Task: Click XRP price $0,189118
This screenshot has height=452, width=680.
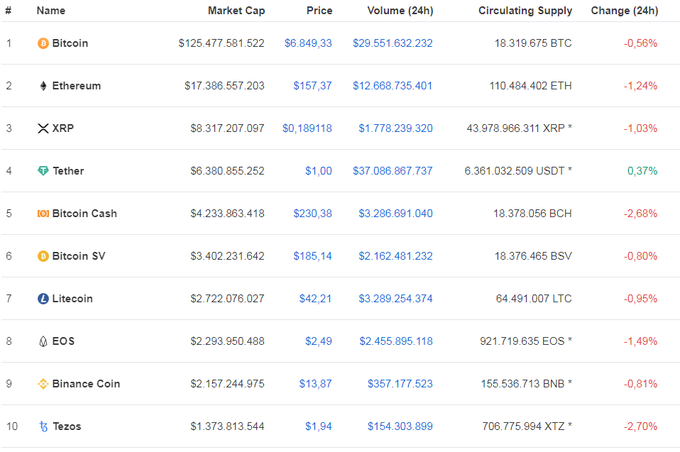Action: coord(307,128)
